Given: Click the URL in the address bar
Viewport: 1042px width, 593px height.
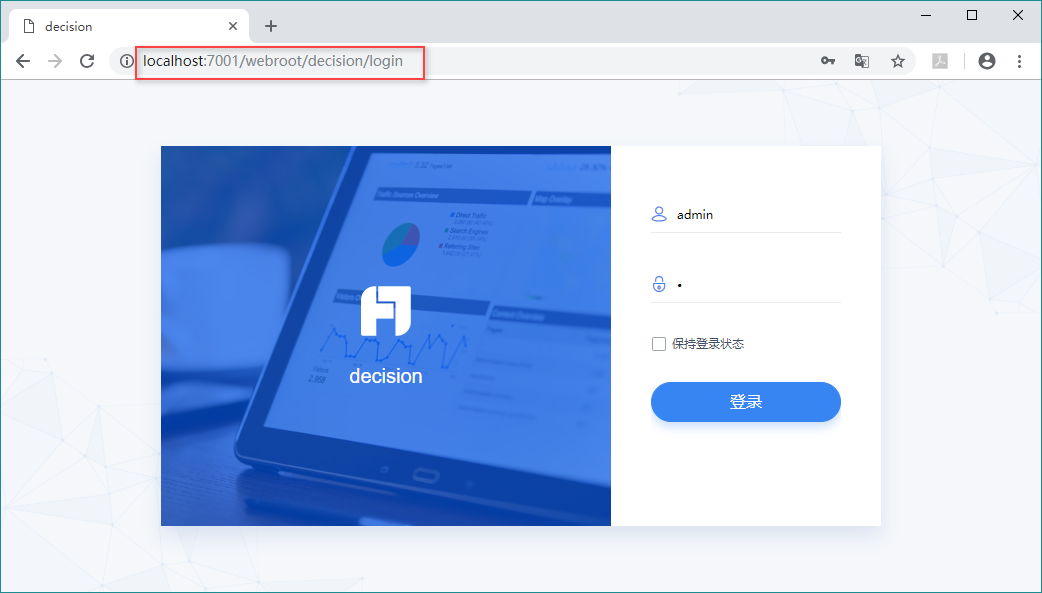Looking at the screenshot, I should (273, 61).
